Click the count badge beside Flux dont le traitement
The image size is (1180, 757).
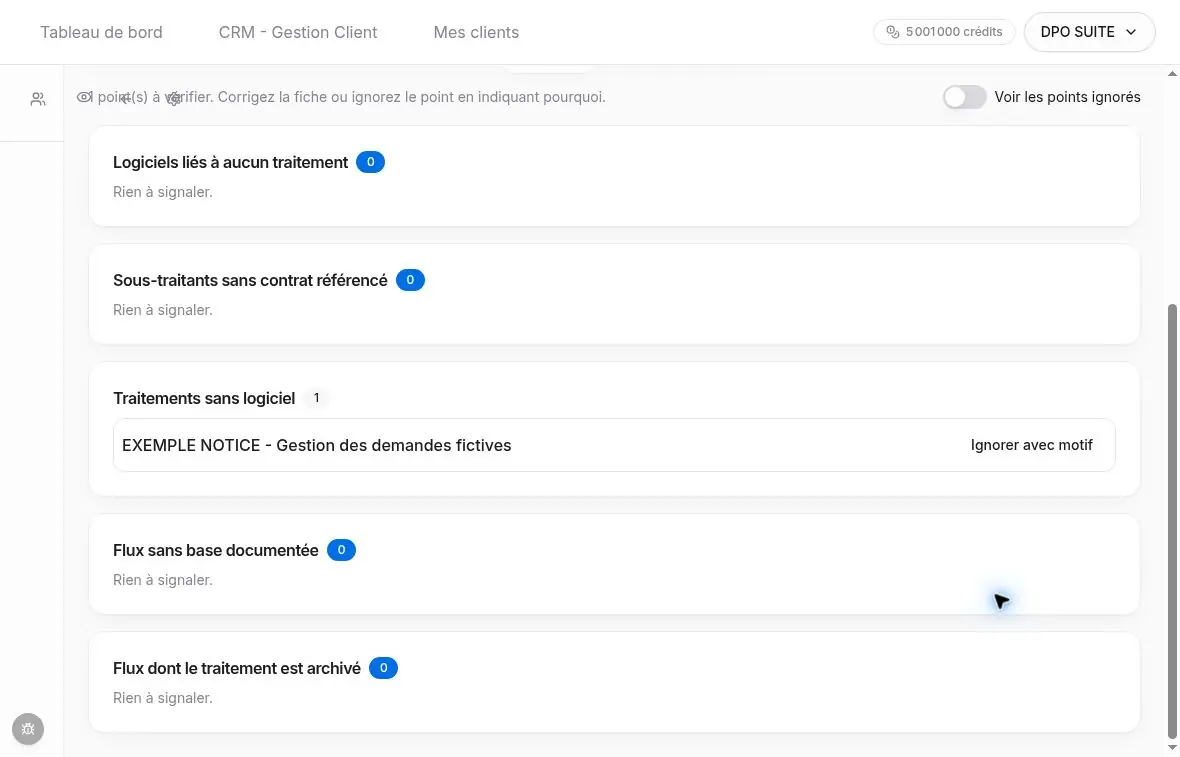[x=383, y=668]
